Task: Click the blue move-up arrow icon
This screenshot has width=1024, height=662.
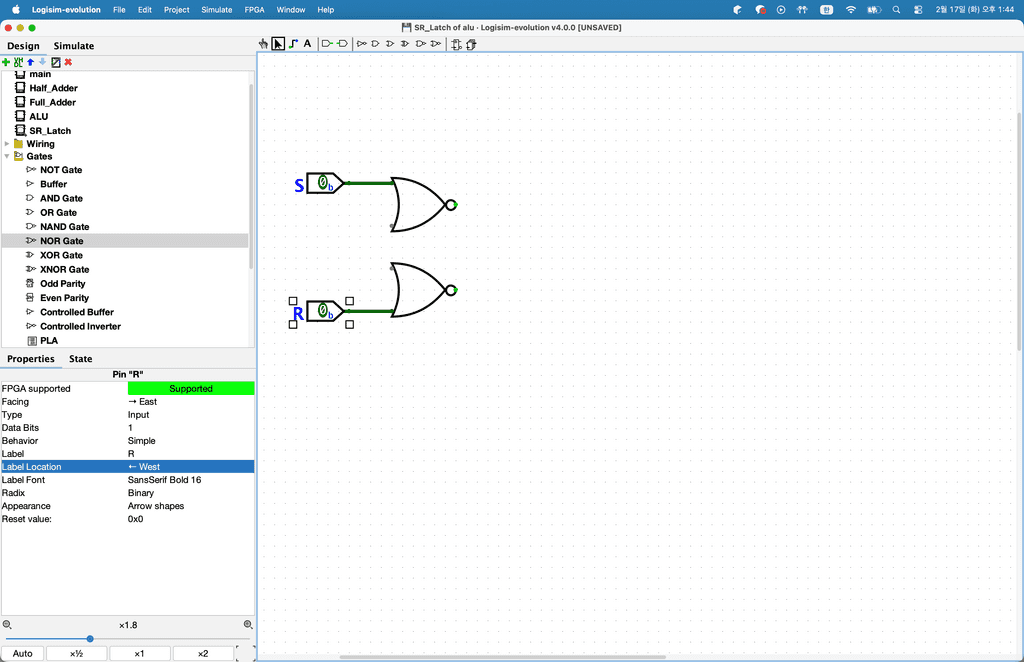Action: [x=30, y=62]
